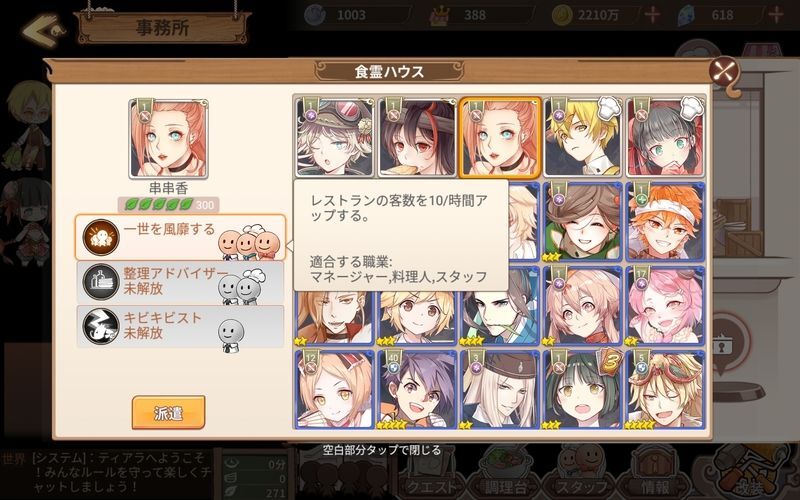Select the goggles-cap character portrait
The width and height of the screenshot is (800, 500).
pyautogui.click(x=335, y=138)
